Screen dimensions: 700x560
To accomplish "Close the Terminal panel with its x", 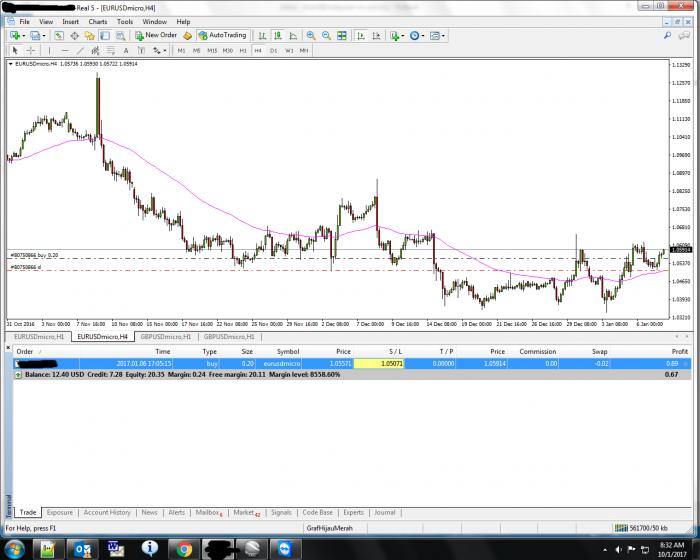I will (8, 347).
